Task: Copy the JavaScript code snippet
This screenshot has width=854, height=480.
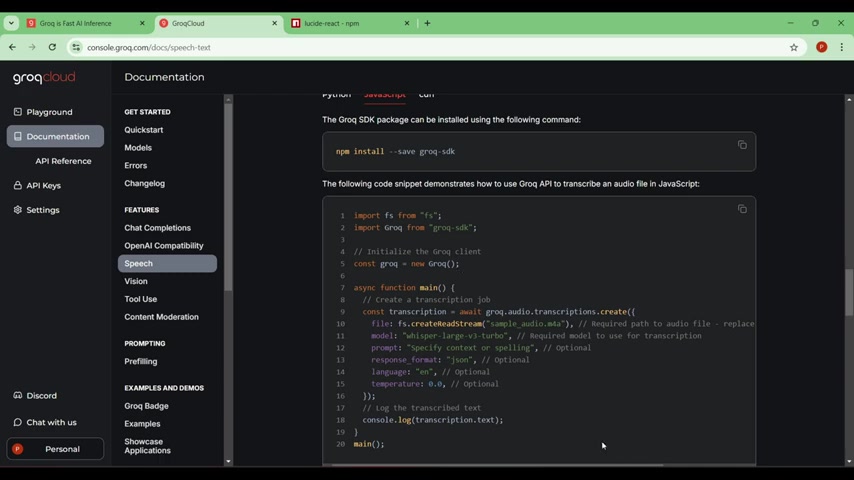Action: pos(742,209)
